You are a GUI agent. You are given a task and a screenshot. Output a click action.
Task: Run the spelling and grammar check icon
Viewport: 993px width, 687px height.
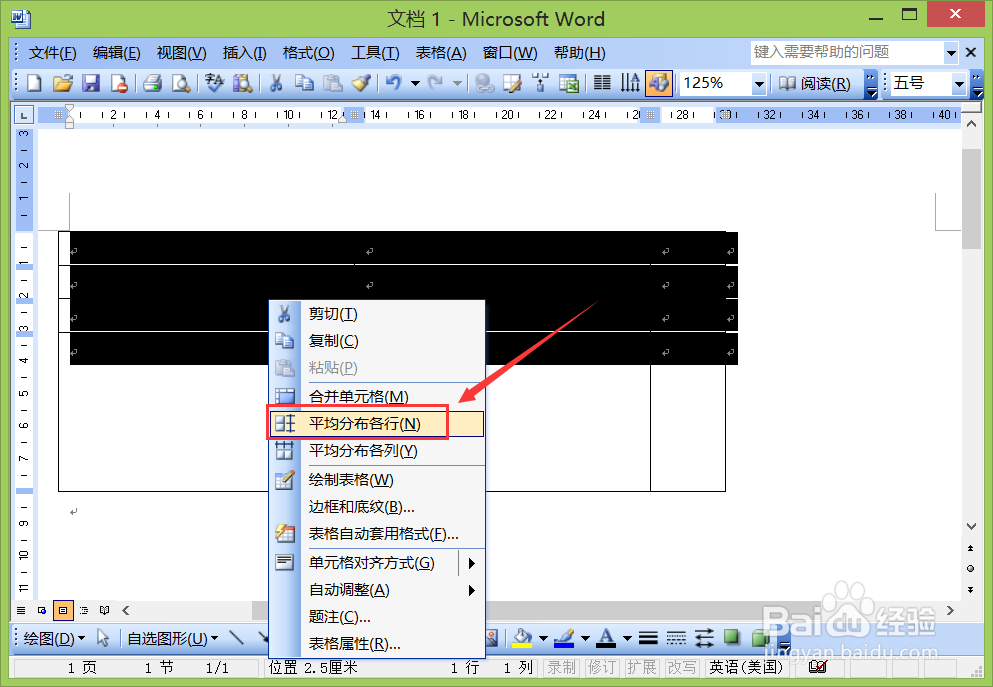[x=214, y=83]
